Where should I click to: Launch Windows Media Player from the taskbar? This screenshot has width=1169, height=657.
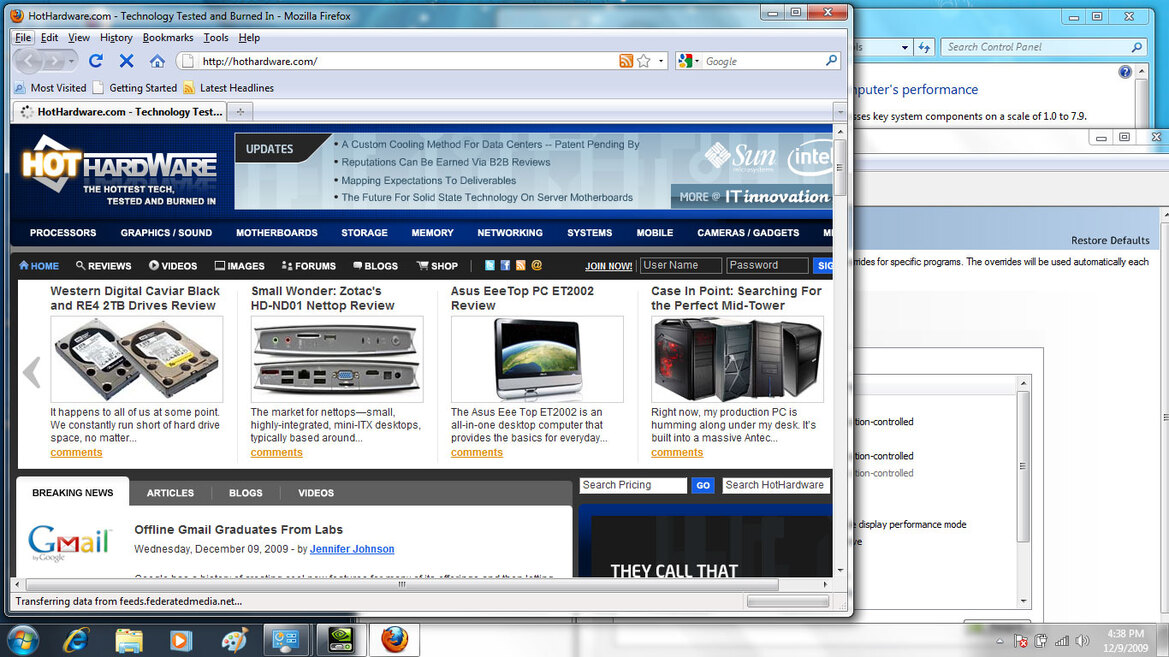point(180,640)
